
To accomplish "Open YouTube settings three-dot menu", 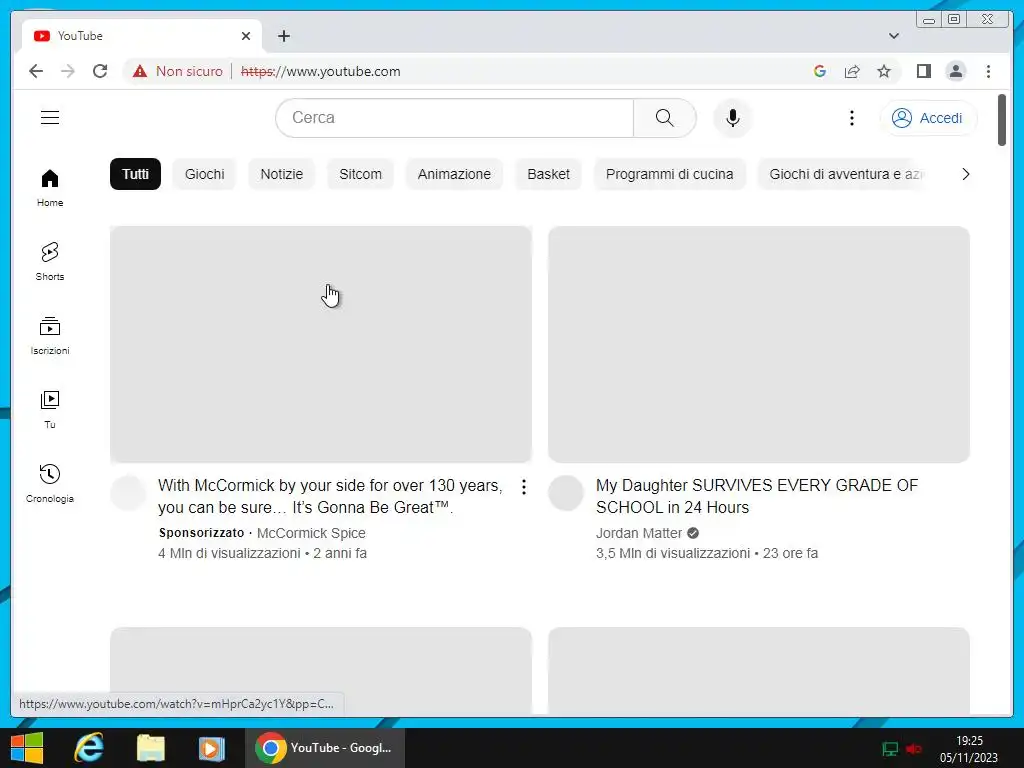I will point(852,118).
